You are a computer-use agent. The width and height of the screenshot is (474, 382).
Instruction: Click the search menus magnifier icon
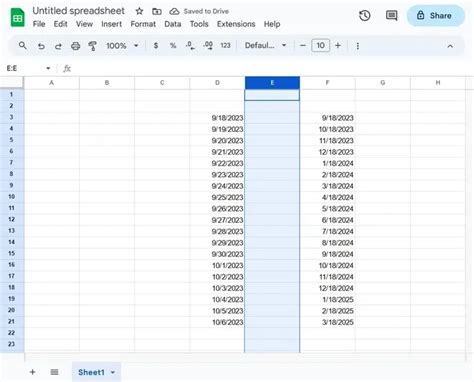coord(22,45)
